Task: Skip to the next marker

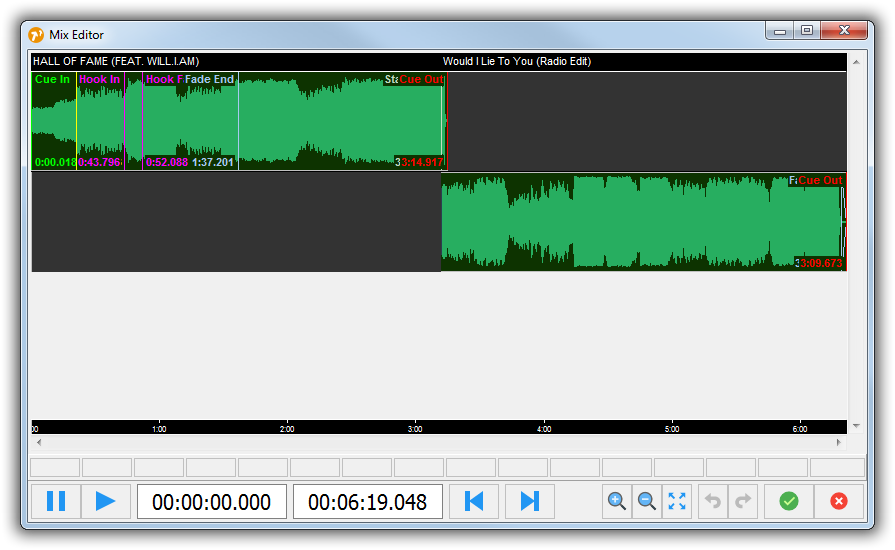Action: (530, 501)
